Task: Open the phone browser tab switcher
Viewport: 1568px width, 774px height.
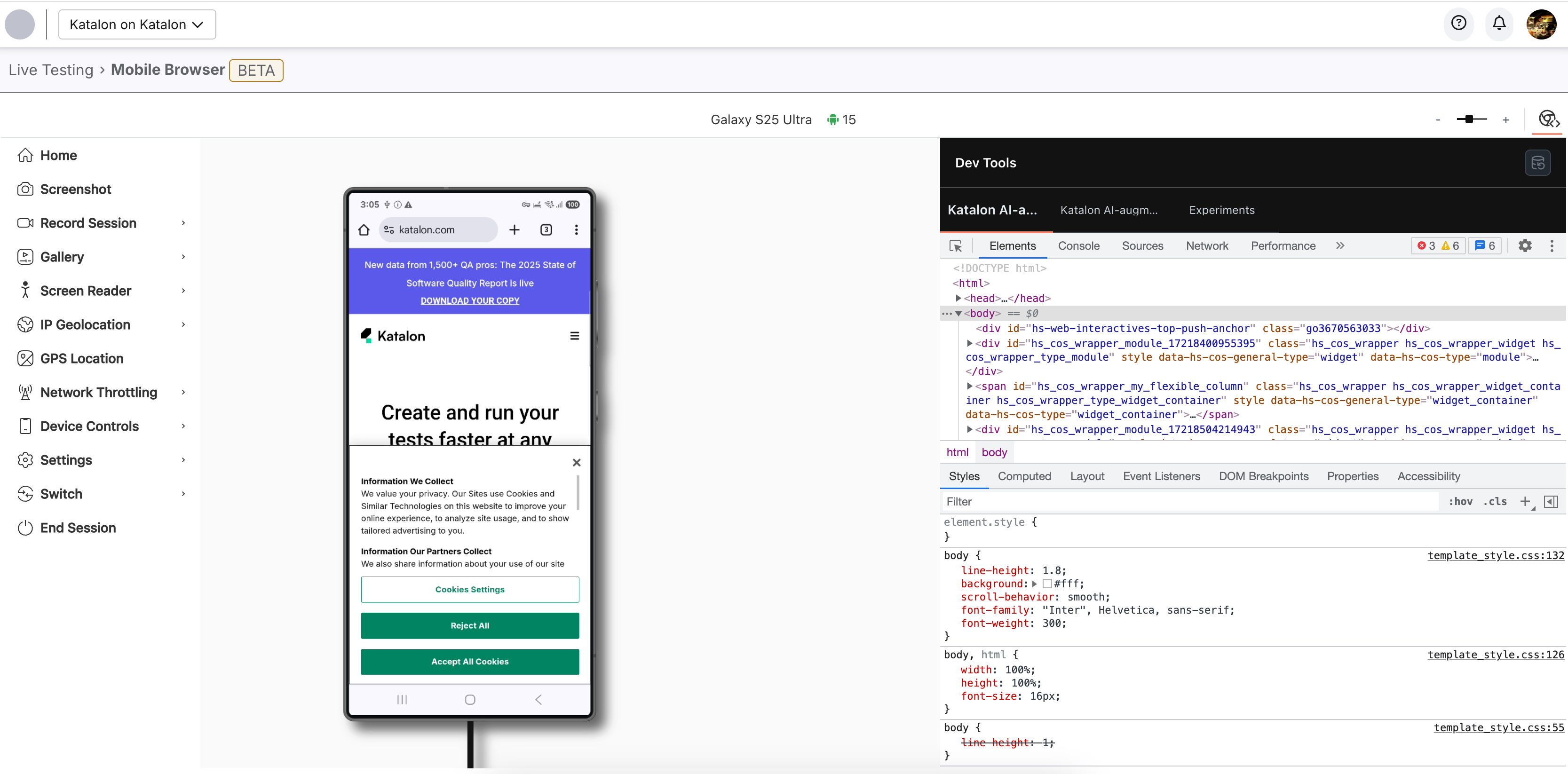Action: click(546, 229)
